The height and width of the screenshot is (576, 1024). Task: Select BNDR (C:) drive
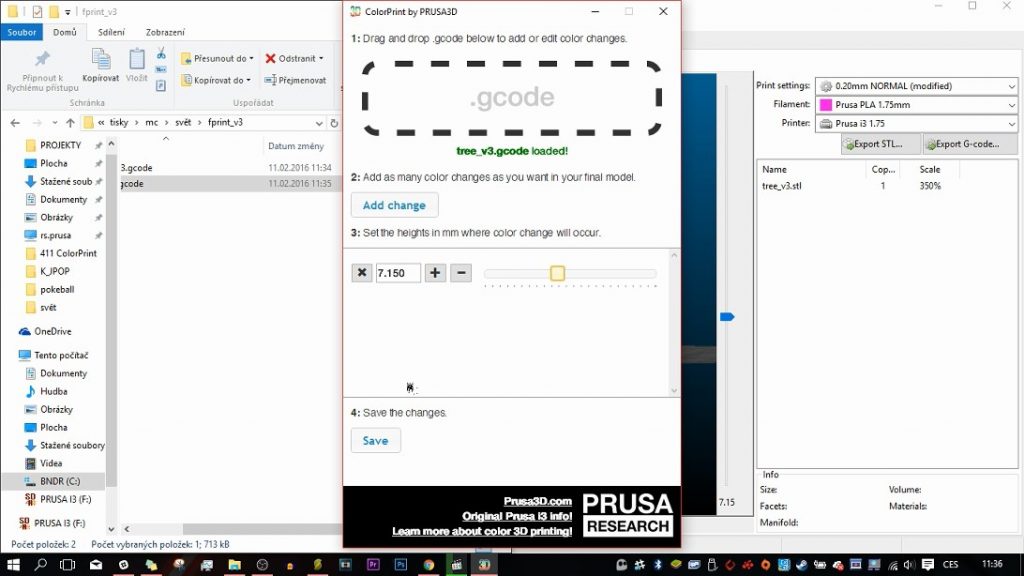coord(59,481)
